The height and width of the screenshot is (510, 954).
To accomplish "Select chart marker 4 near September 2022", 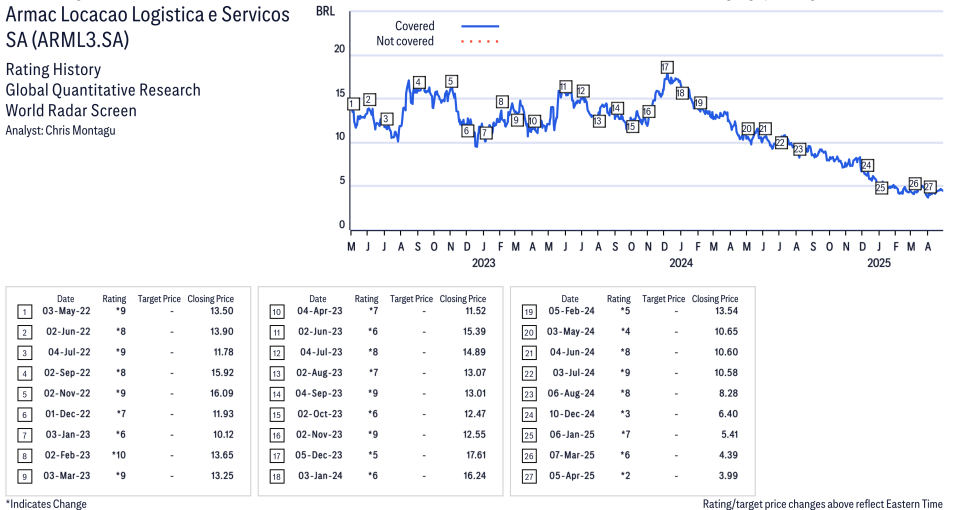I will [418, 83].
